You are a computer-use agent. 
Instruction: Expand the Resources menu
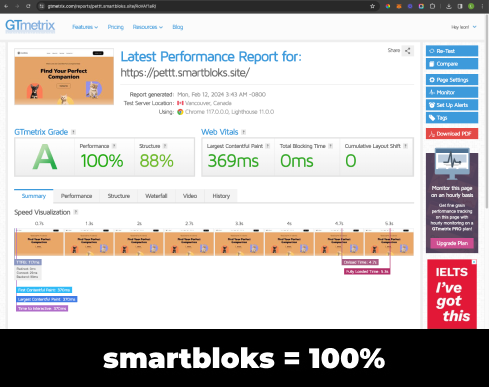pos(148,27)
